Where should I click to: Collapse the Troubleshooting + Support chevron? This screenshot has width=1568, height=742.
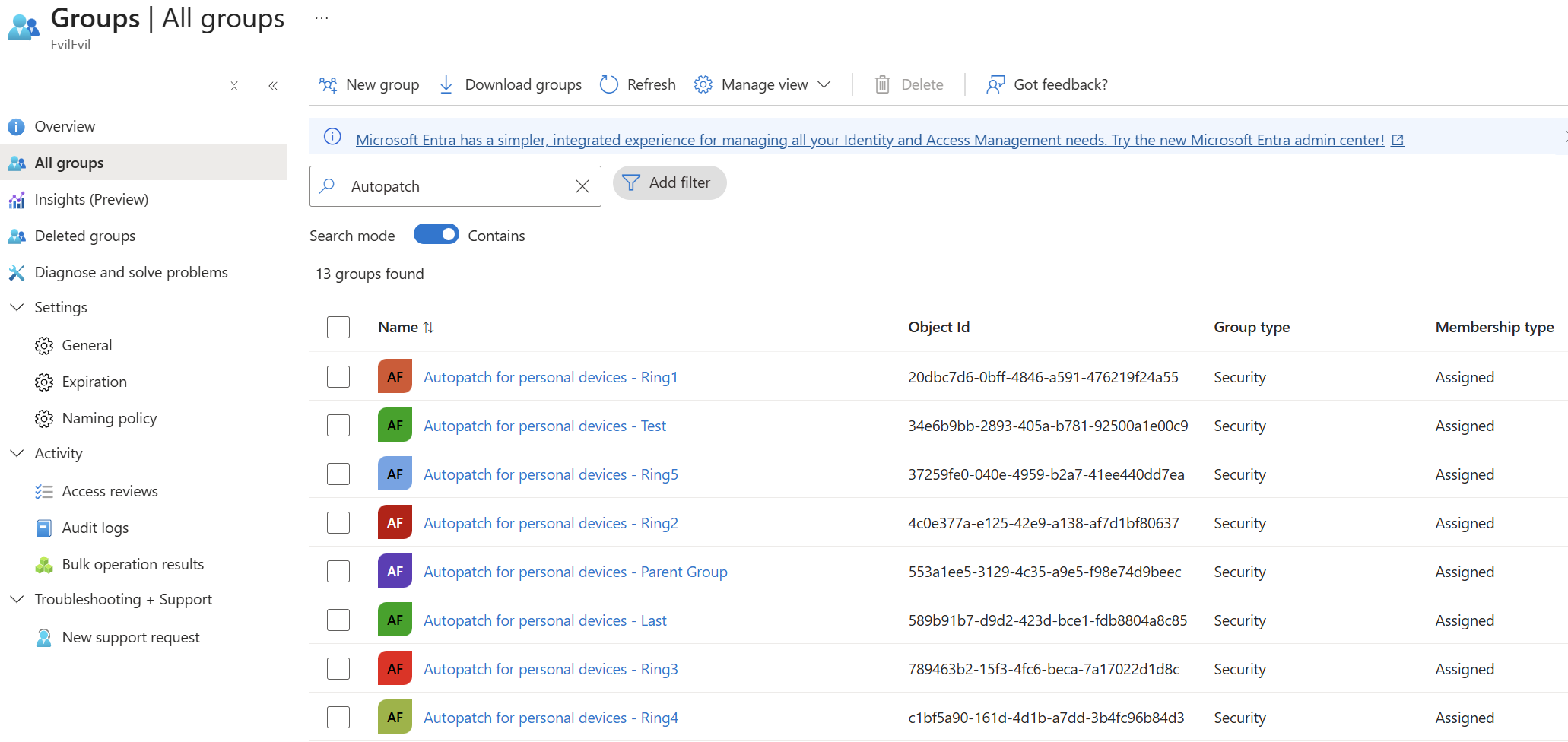point(17,599)
